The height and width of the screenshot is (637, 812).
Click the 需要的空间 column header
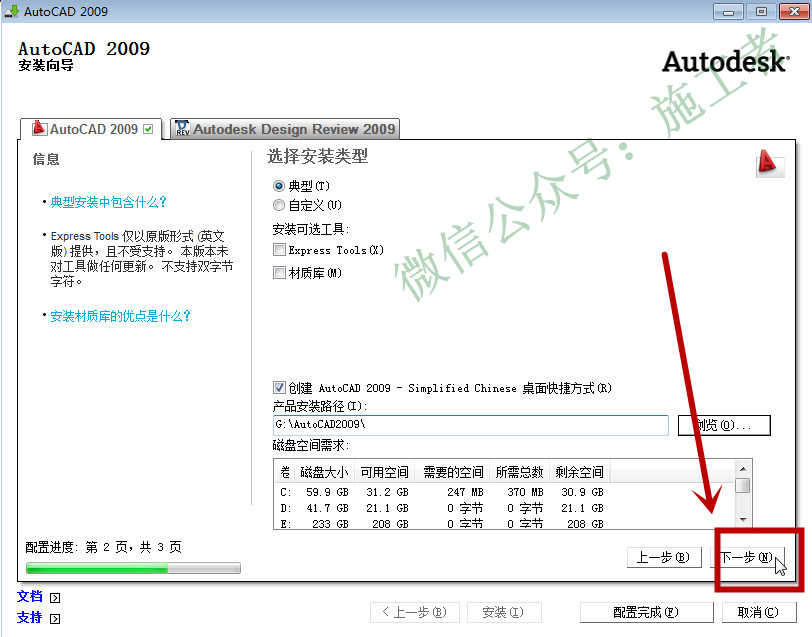[453, 472]
